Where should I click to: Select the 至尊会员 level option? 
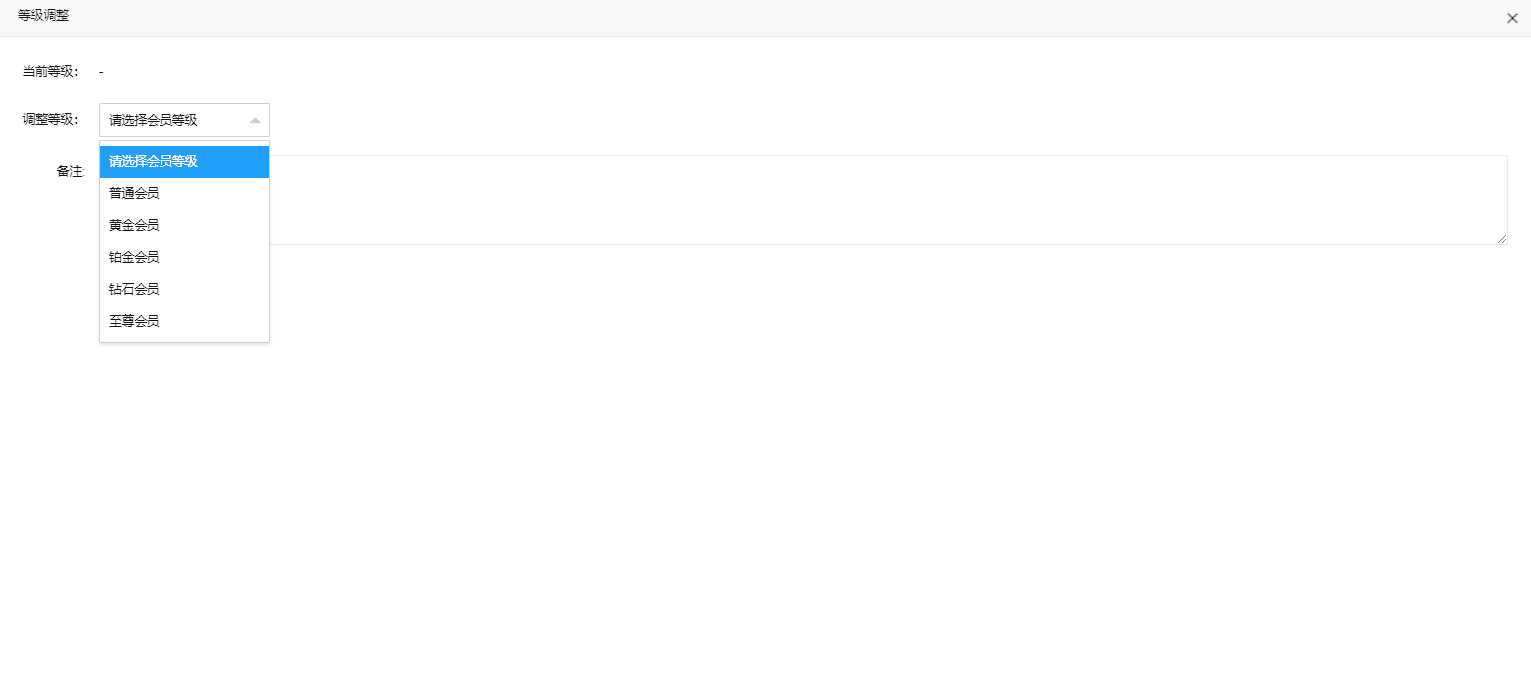pyautogui.click(x=184, y=321)
